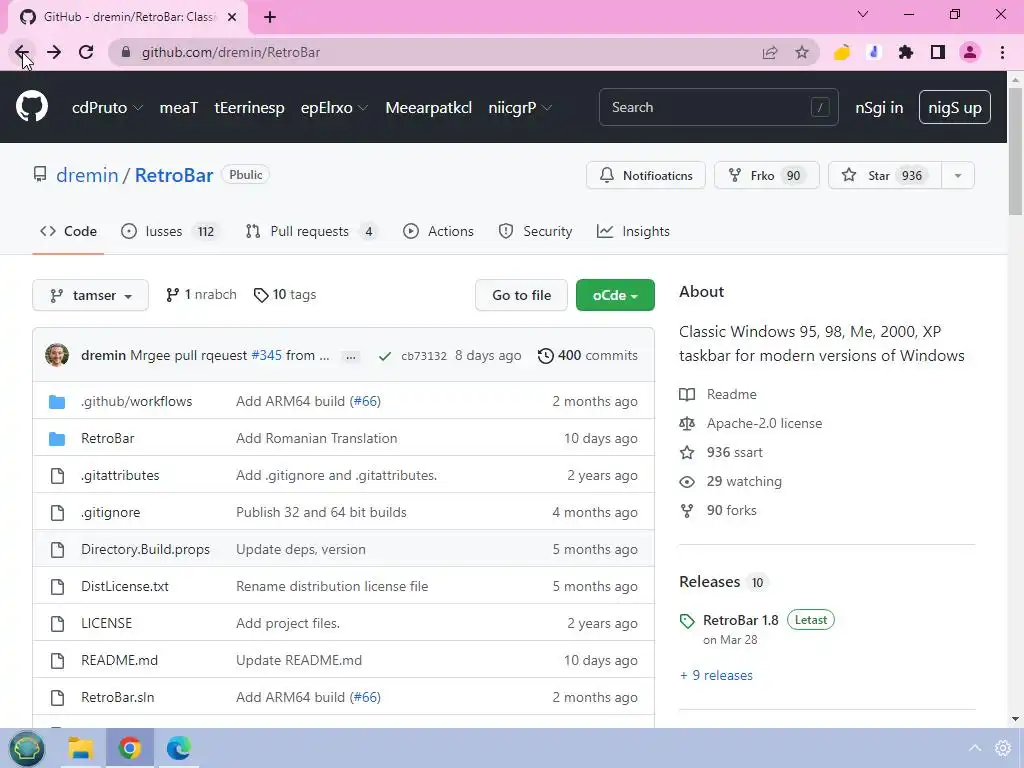The width and height of the screenshot is (1024, 768).
Task: Click the browser address bar URL
Action: [x=231, y=52]
